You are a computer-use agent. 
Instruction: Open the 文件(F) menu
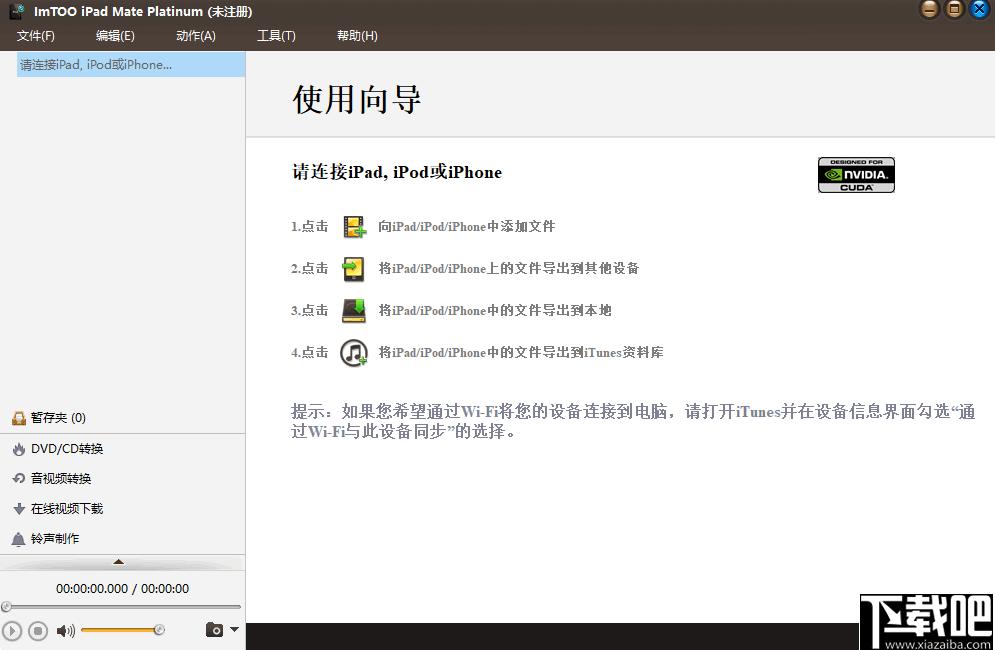(36, 36)
